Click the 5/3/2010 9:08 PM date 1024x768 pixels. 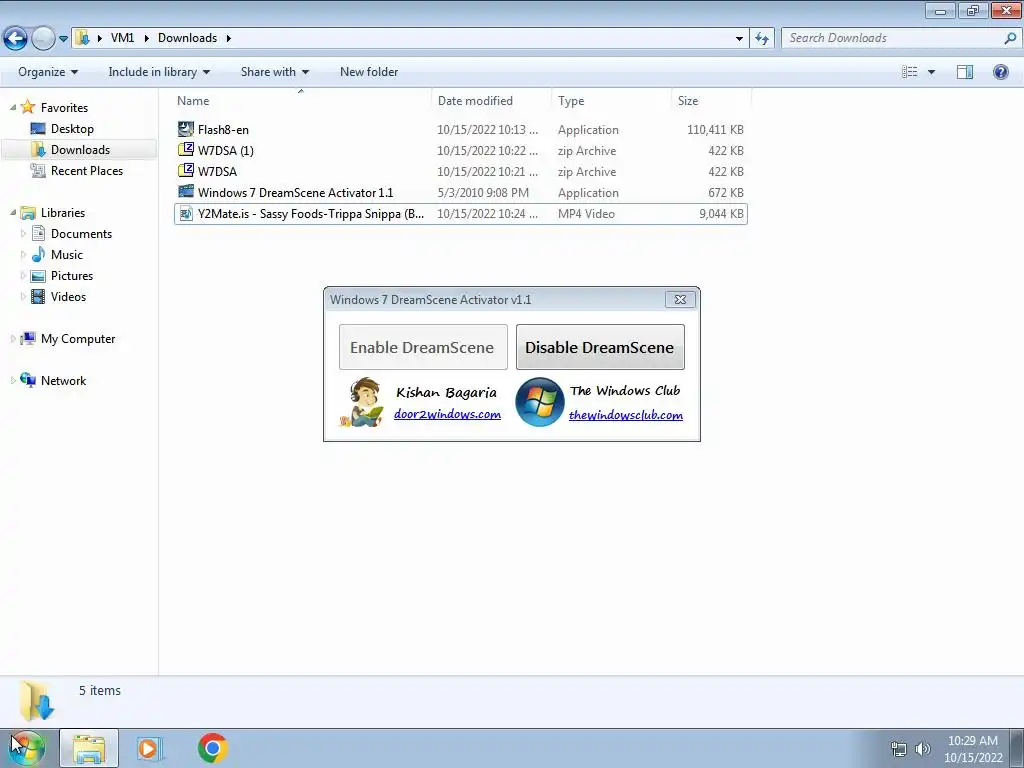483,193
